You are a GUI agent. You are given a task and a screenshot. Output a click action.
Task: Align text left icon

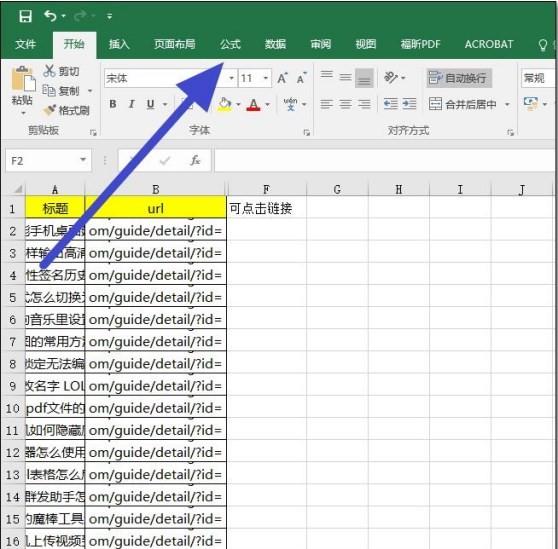pos(326,104)
